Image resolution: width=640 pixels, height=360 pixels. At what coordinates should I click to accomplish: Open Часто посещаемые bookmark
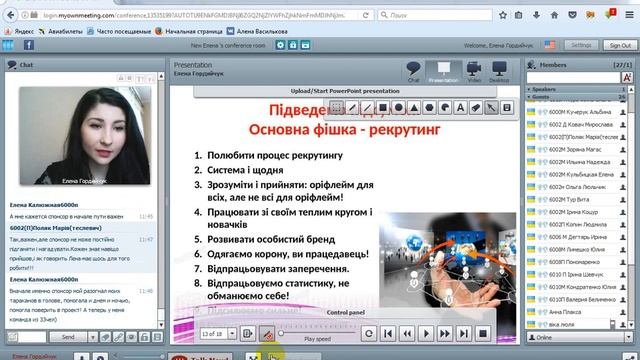(x=119, y=31)
